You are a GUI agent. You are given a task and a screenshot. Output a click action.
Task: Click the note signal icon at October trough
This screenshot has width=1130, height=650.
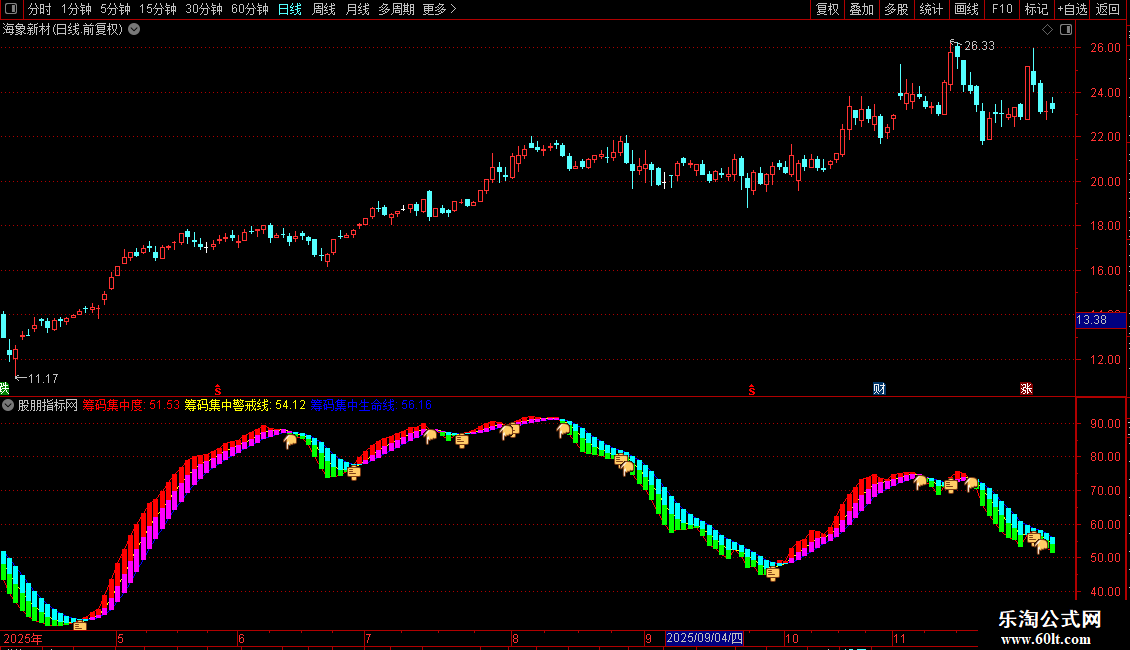[773, 574]
